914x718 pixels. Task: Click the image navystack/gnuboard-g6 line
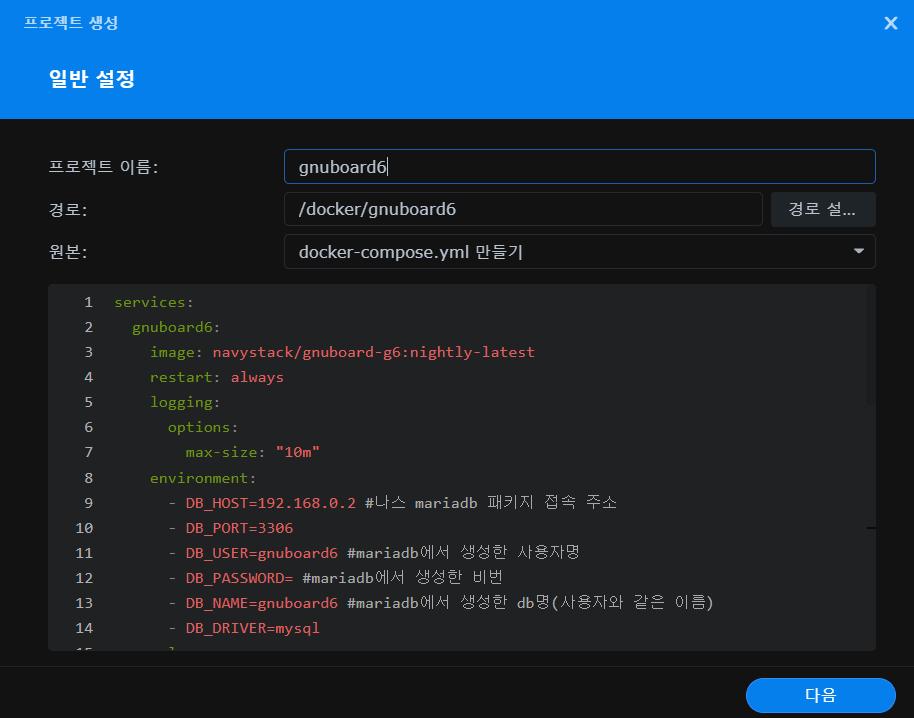pyautogui.click(x=342, y=352)
